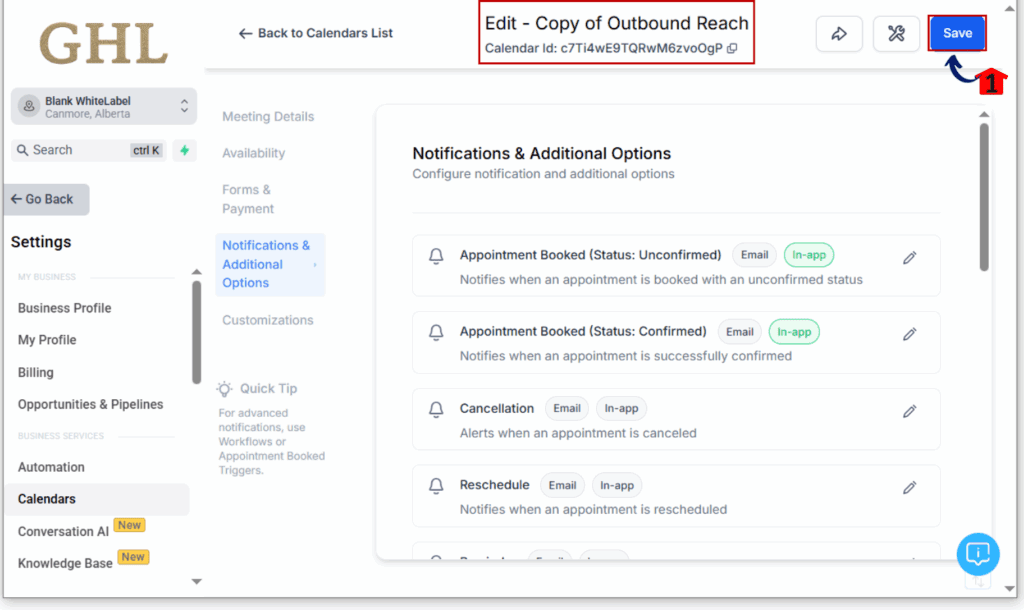1024x610 pixels.
Task: Switch to Forms & Payment tab
Action: 248,199
